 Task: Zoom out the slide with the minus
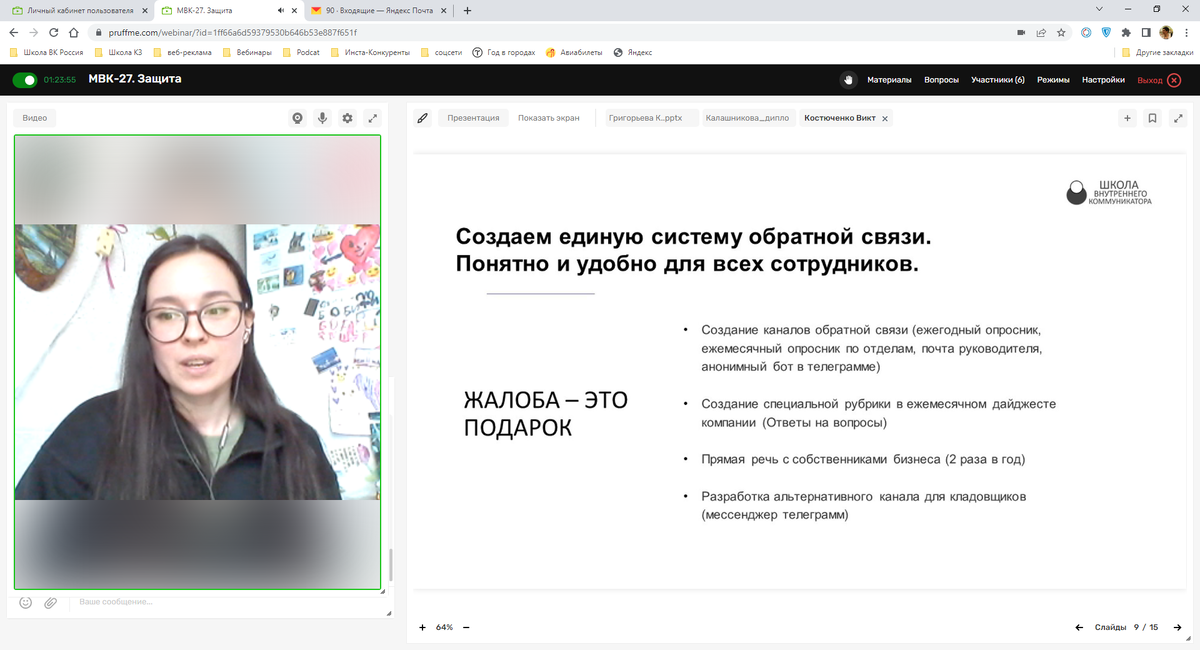[466, 627]
